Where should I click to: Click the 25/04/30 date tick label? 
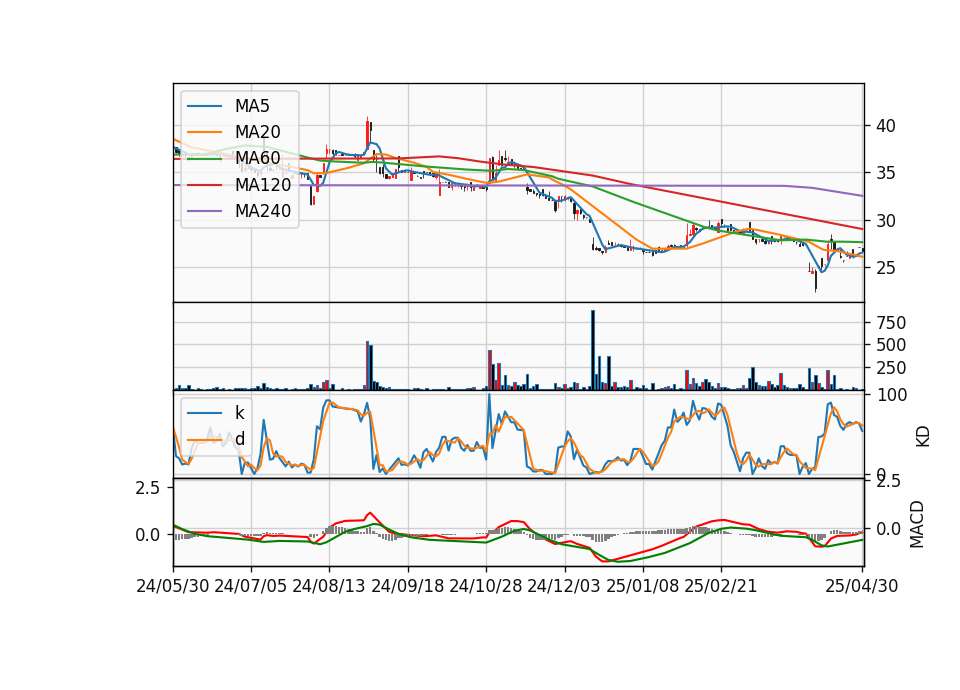[x=862, y=586]
